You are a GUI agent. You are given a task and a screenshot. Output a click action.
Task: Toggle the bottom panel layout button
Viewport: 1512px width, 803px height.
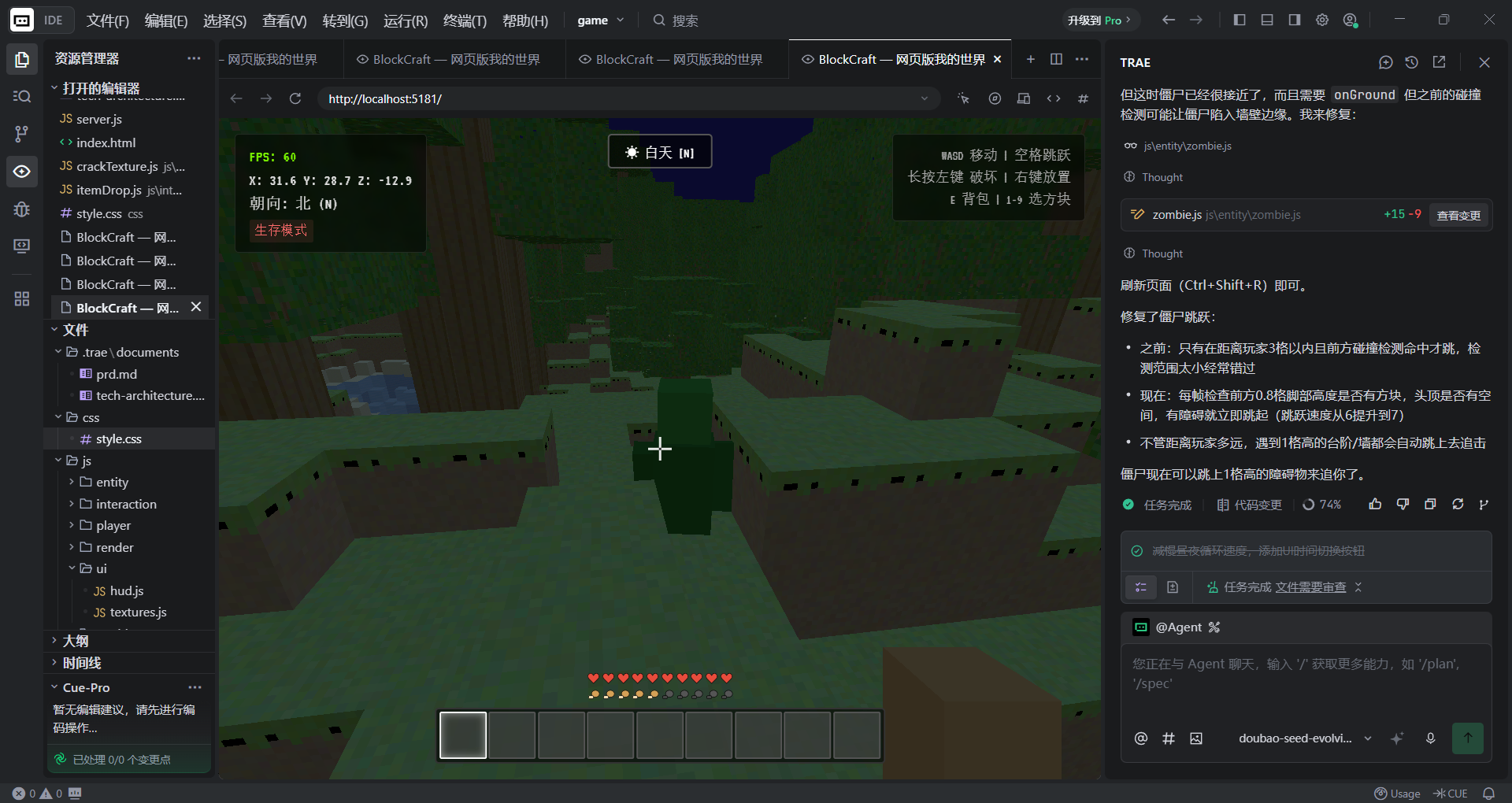click(1267, 20)
